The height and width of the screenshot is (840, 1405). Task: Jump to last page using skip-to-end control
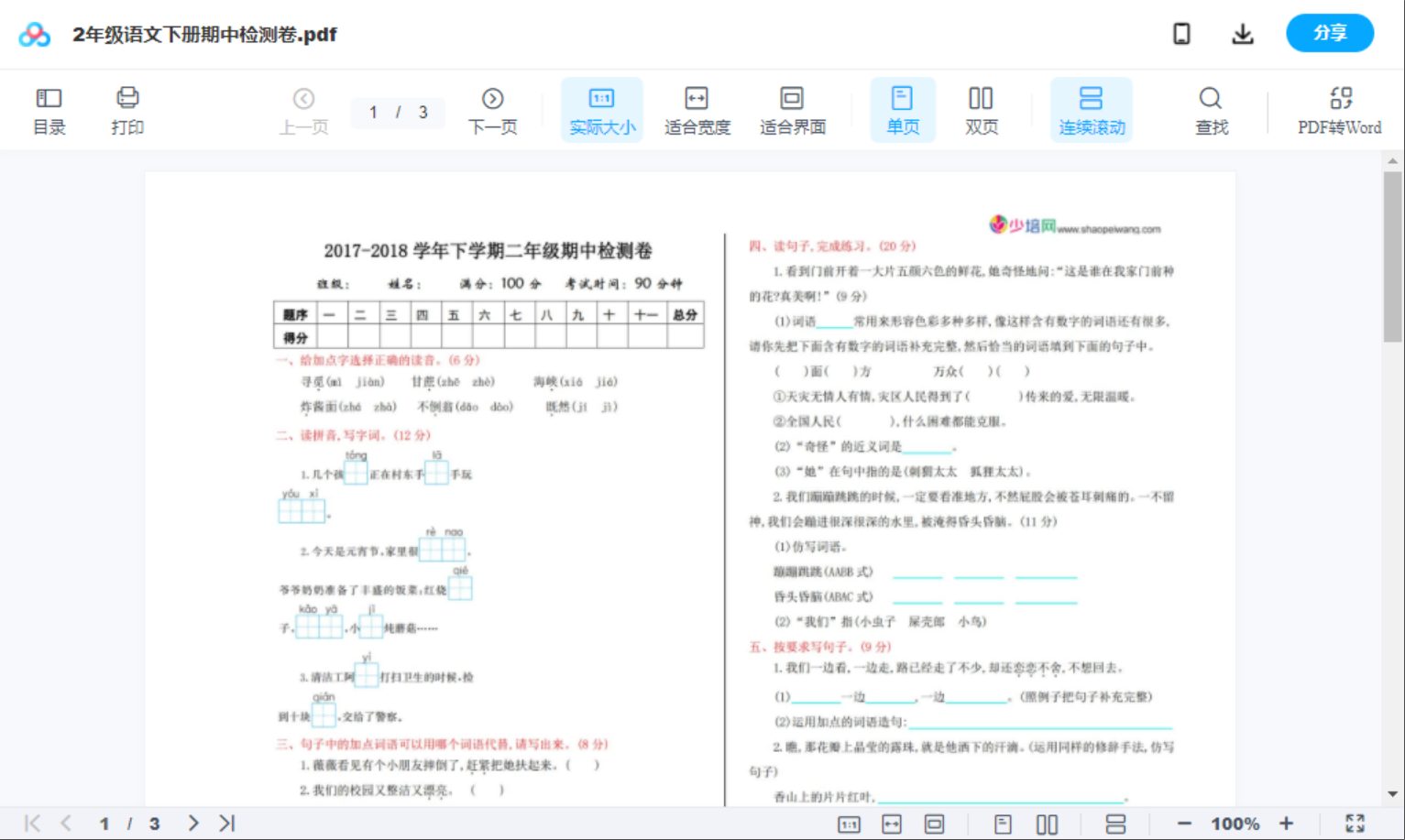(225, 823)
